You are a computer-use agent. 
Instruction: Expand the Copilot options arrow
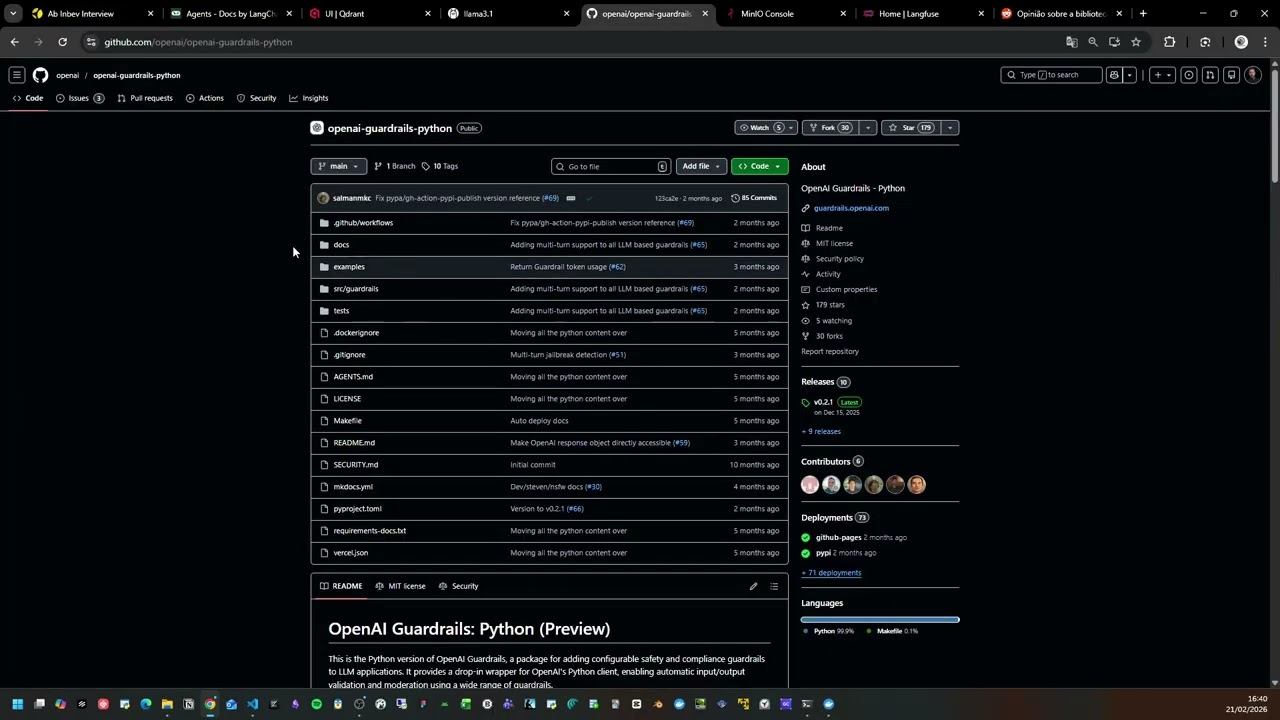point(1130,75)
